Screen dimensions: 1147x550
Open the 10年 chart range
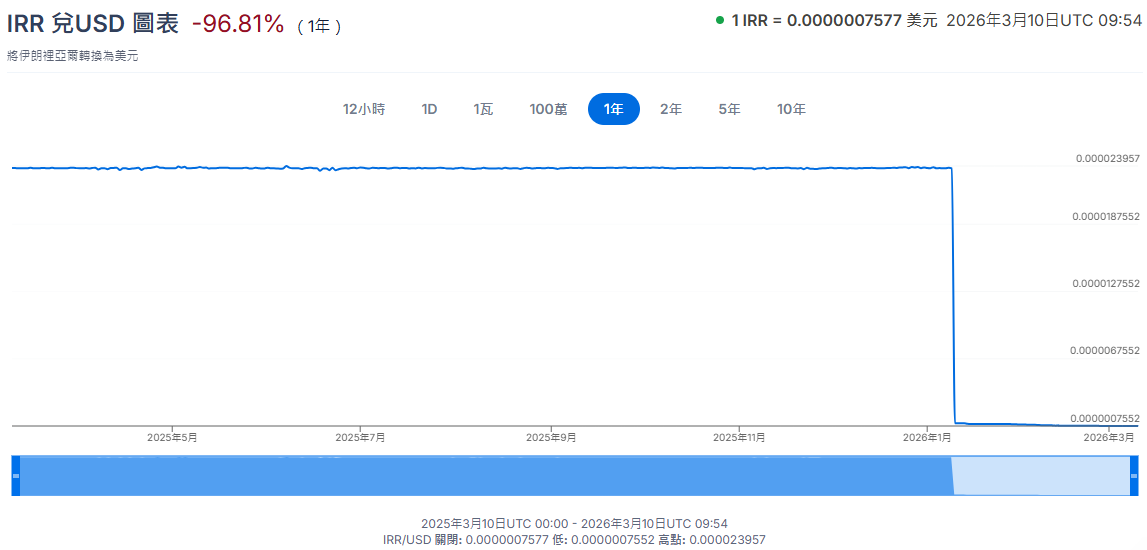pos(791,109)
